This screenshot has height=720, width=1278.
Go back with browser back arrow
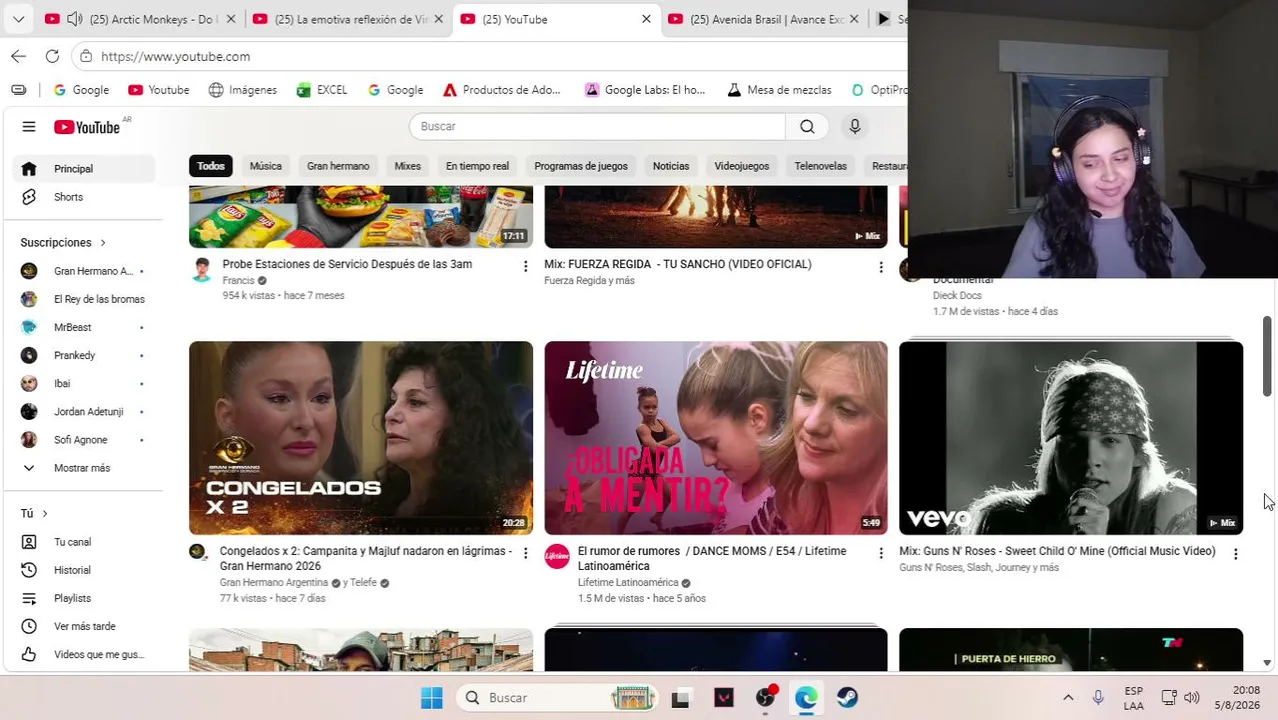[x=19, y=56]
